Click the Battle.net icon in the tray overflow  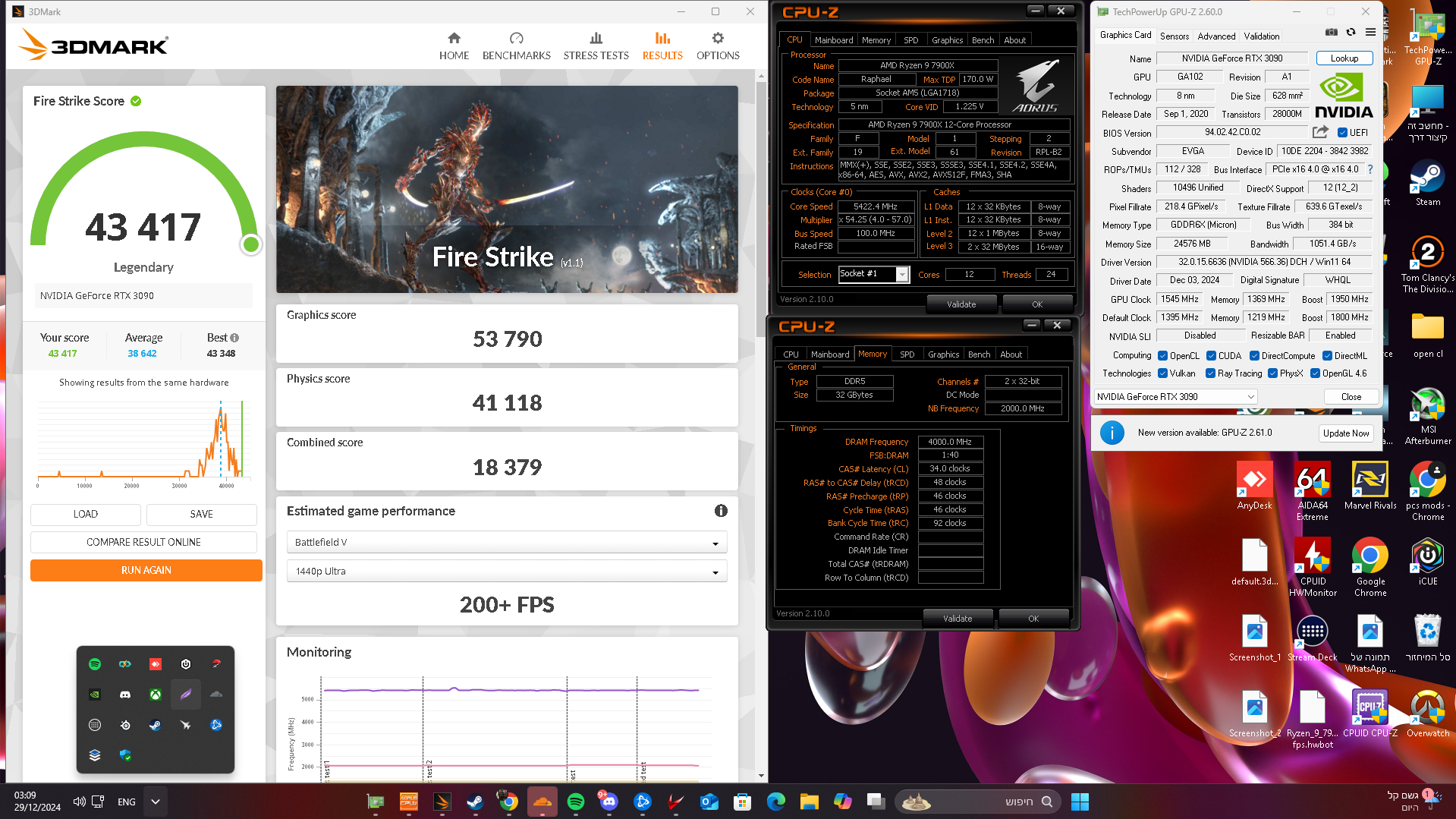click(216, 725)
